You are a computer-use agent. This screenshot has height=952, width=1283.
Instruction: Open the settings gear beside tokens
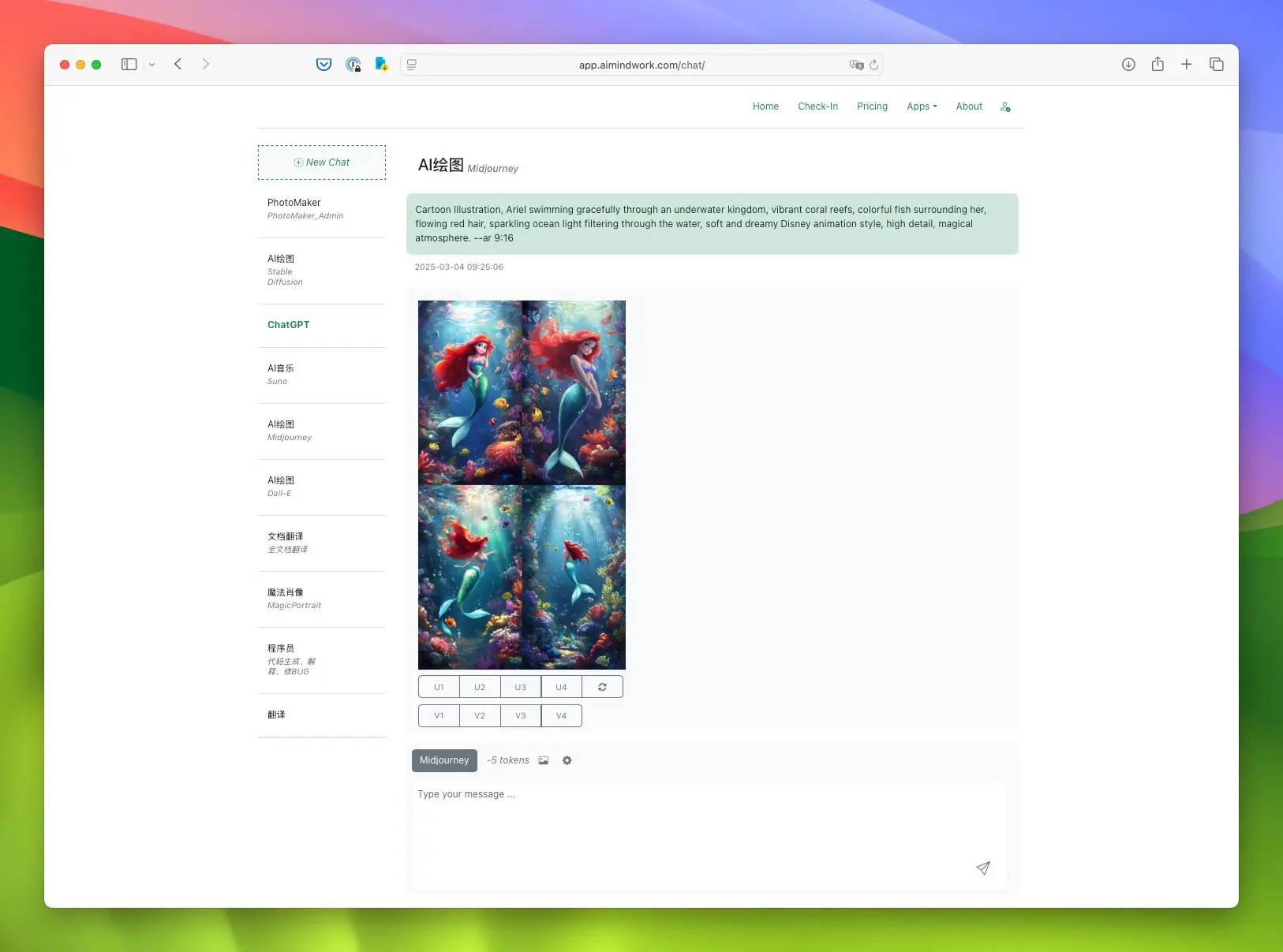click(x=567, y=760)
